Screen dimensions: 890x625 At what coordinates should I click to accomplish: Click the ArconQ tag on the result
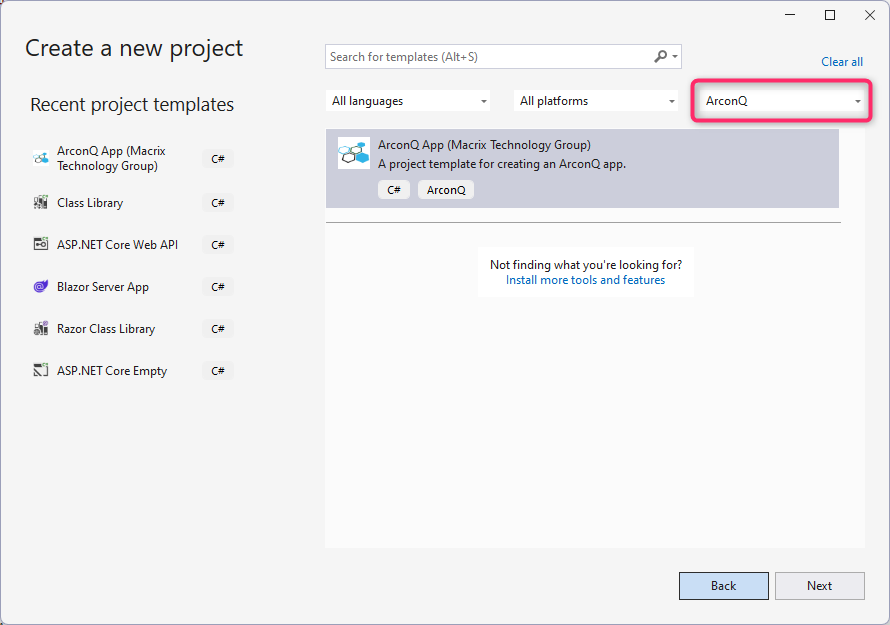446,190
